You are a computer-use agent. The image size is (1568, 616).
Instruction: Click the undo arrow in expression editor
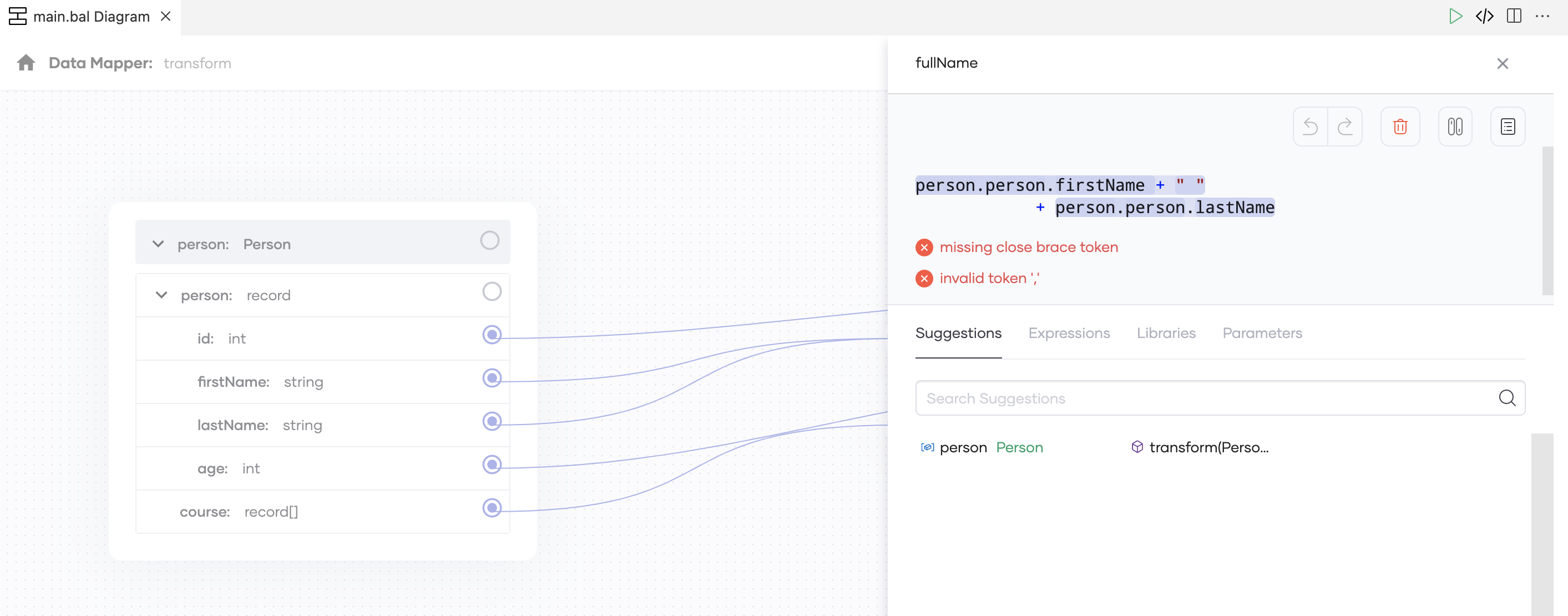(x=1310, y=127)
